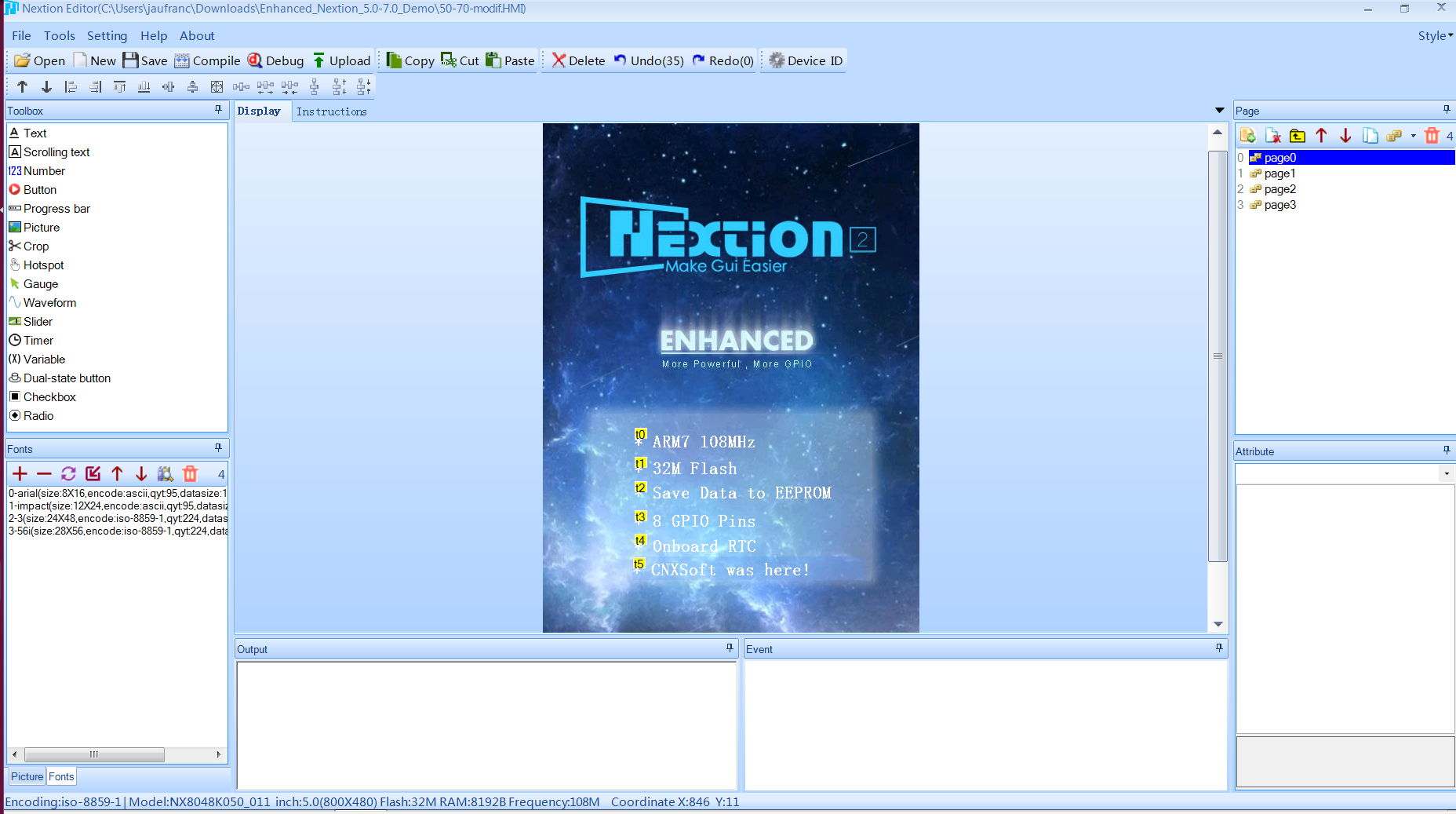Screen dimensions: 1456x814
Task: Click the copy page icon in Page panel
Action: (1370, 136)
